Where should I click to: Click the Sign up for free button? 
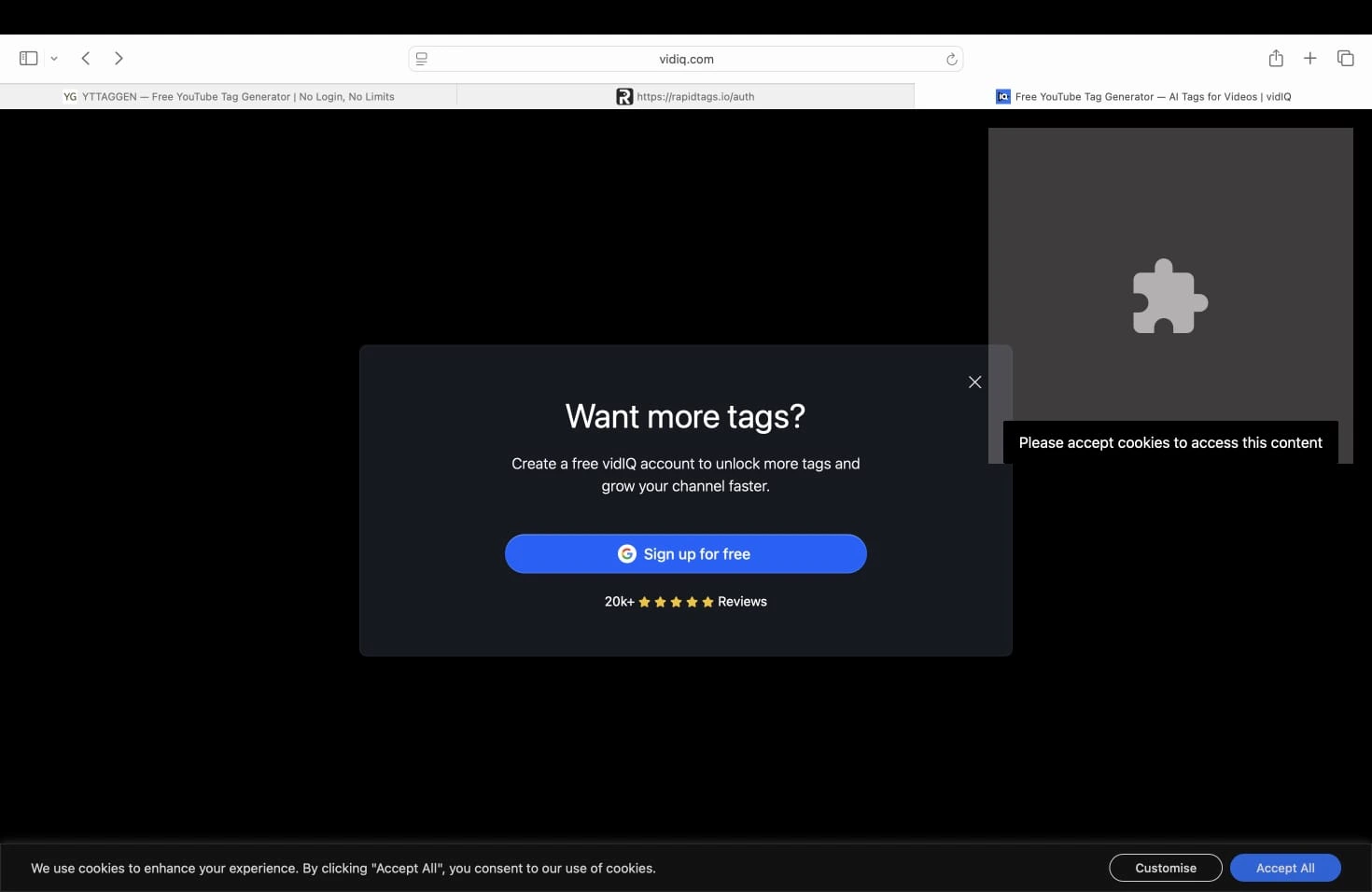click(x=685, y=553)
